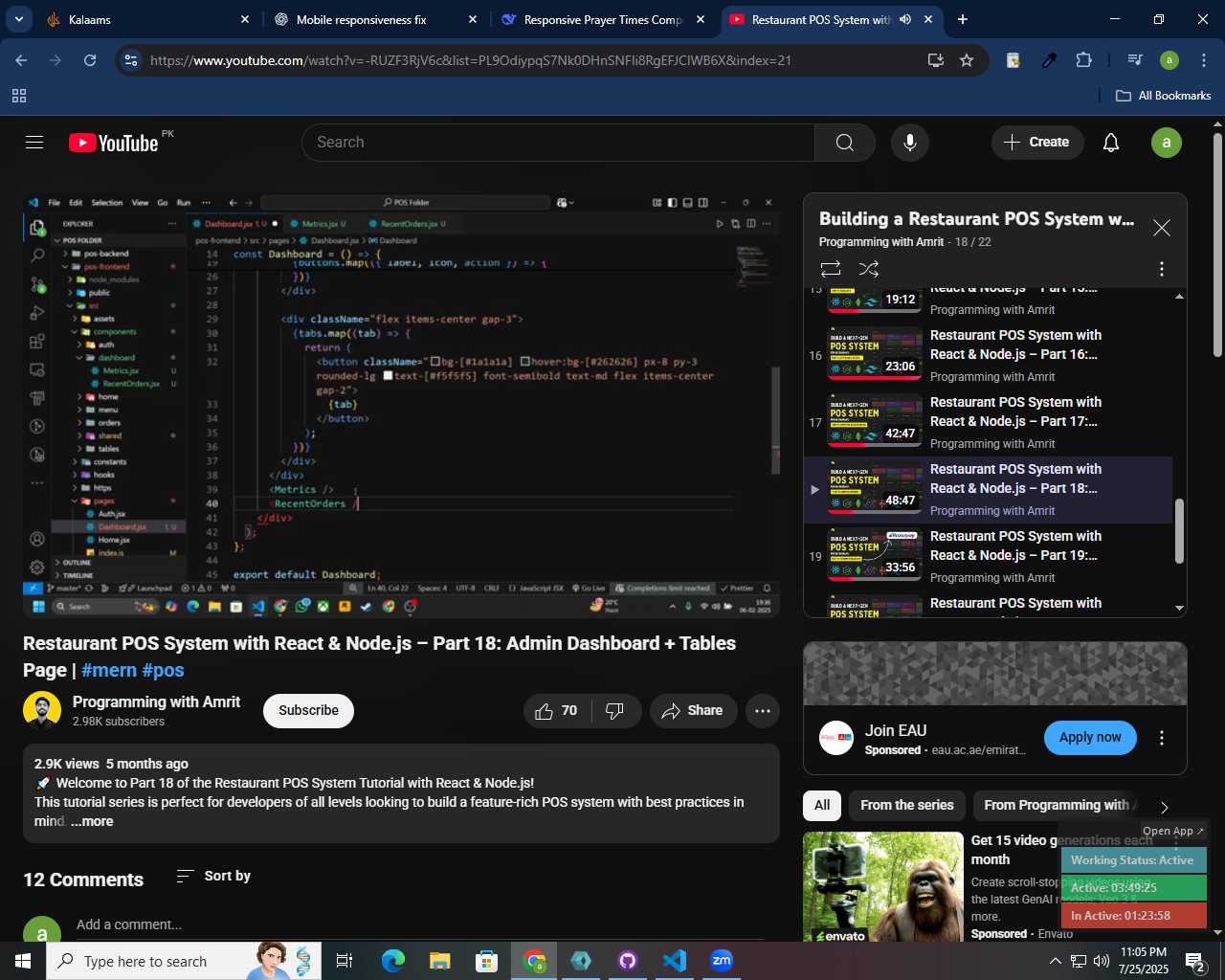Image resolution: width=1225 pixels, height=980 pixels.
Task: Click the page vertical scrollbar
Action: coord(1217,245)
